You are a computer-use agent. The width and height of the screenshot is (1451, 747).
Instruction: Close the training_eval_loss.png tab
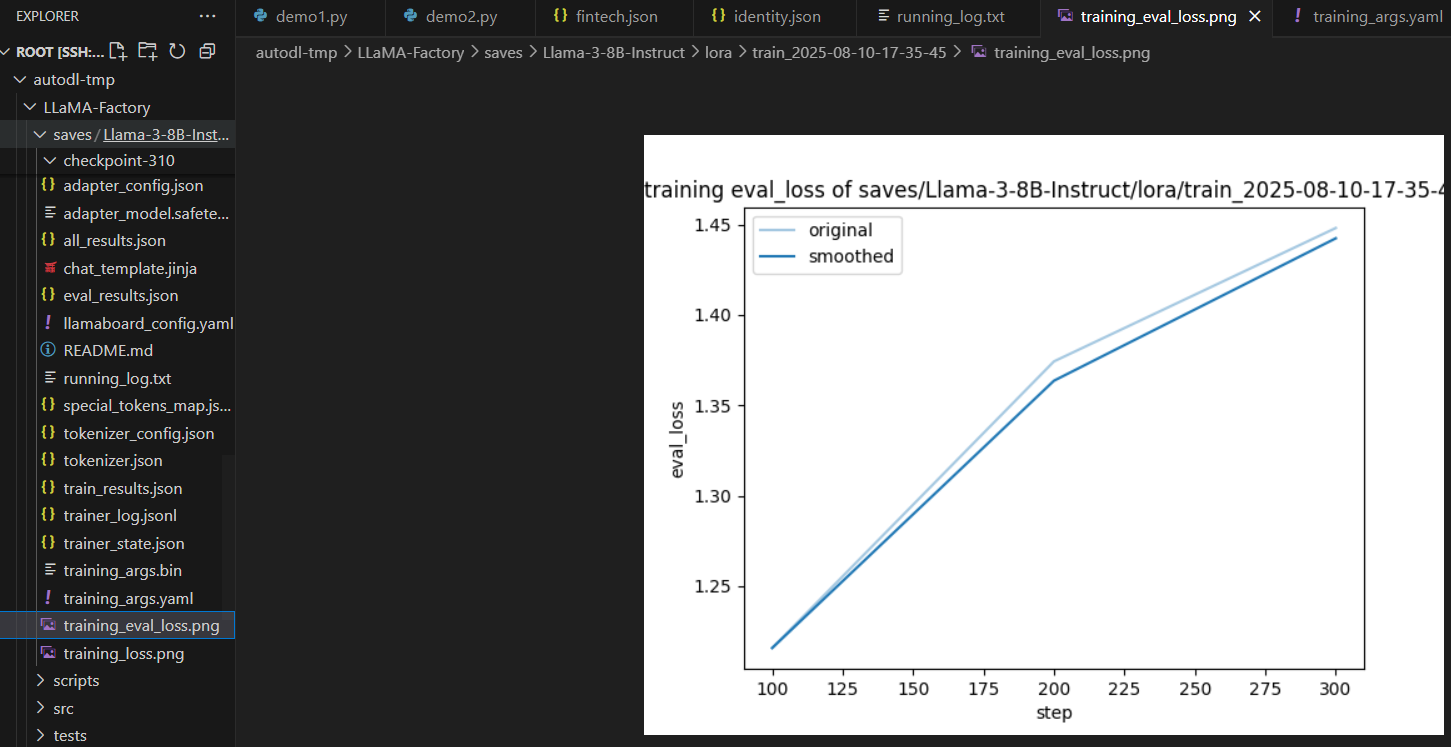(x=1255, y=16)
